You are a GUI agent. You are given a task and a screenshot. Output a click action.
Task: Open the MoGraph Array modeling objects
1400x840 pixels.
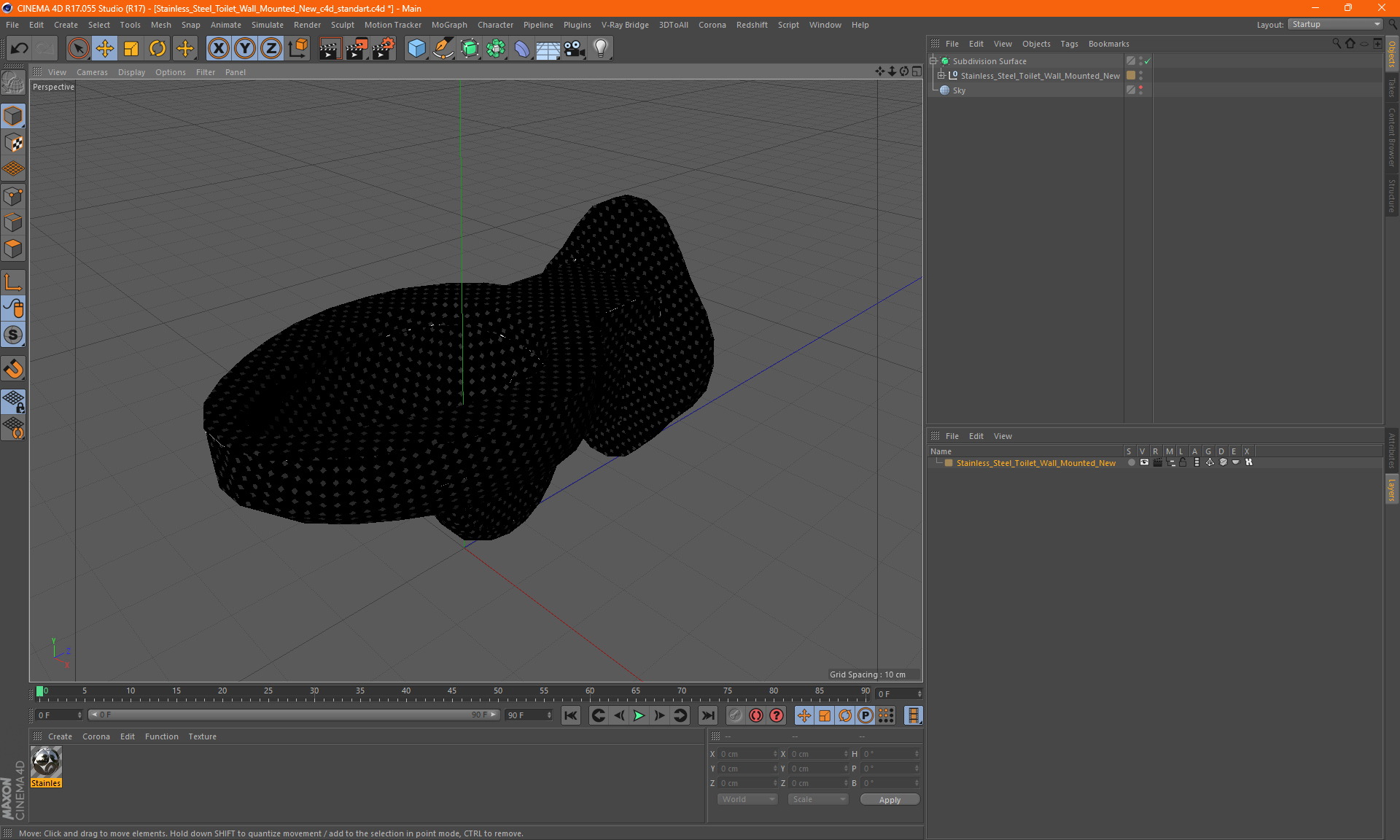[x=496, y=48]
